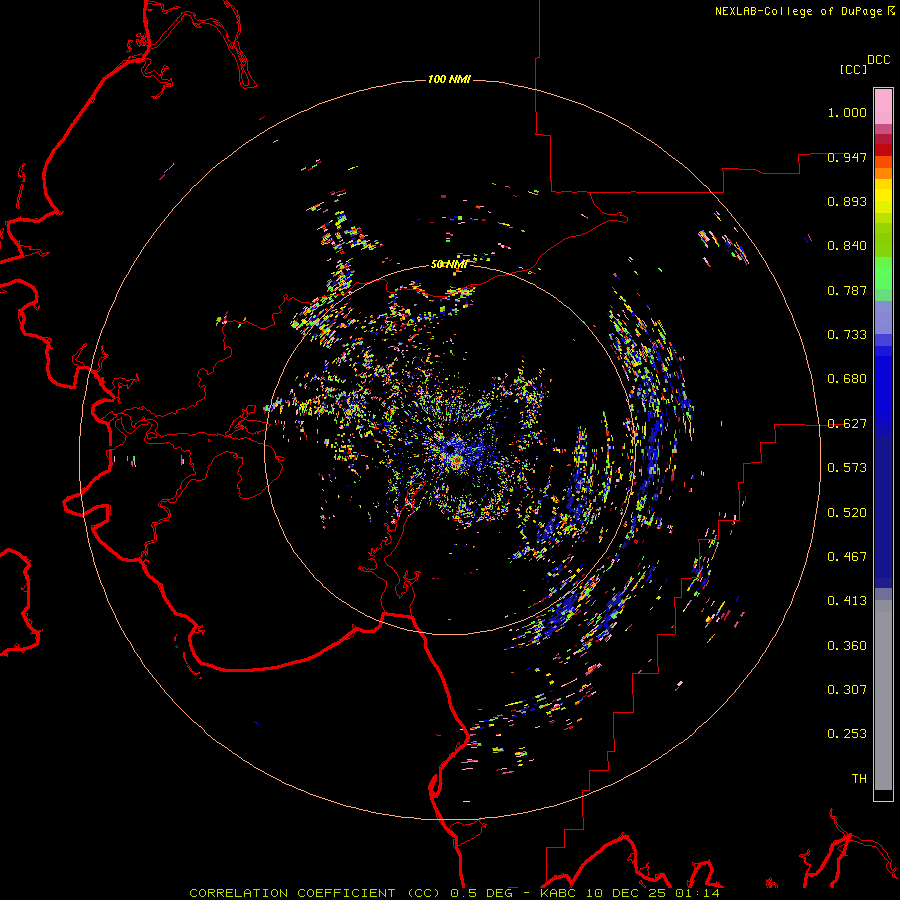Click the 0.627 colorbar value
Image resolution: width=900 pixels, height=900 pixels.
[847, 424]
